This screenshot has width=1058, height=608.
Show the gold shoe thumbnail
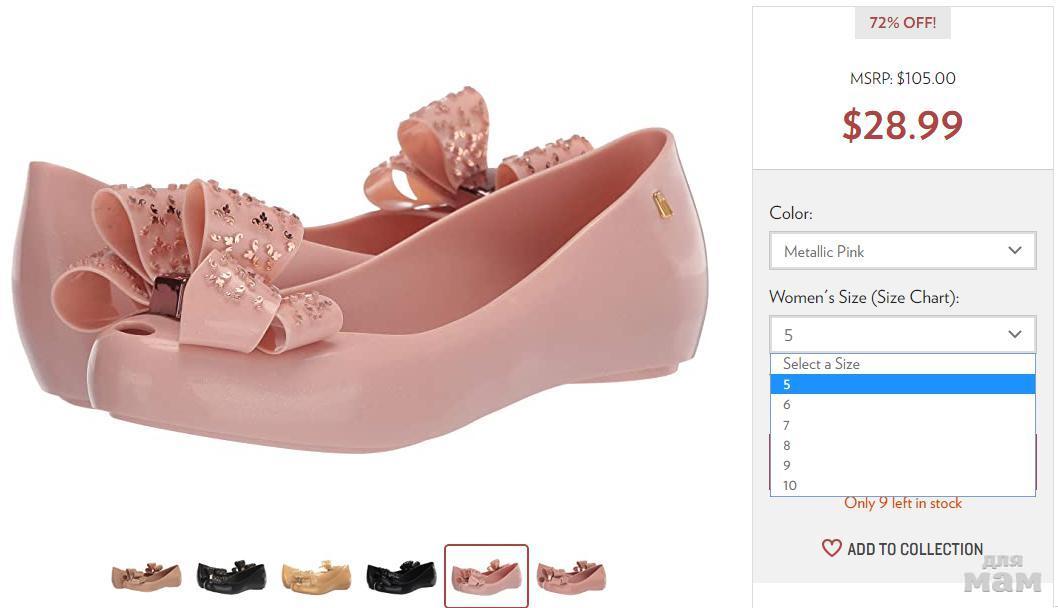tap(316, 576)
